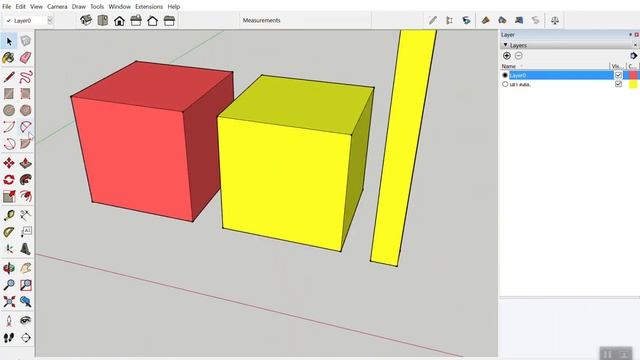640x360 pixels.
Task: Activate the Axes tool
Action: [9, 249]
